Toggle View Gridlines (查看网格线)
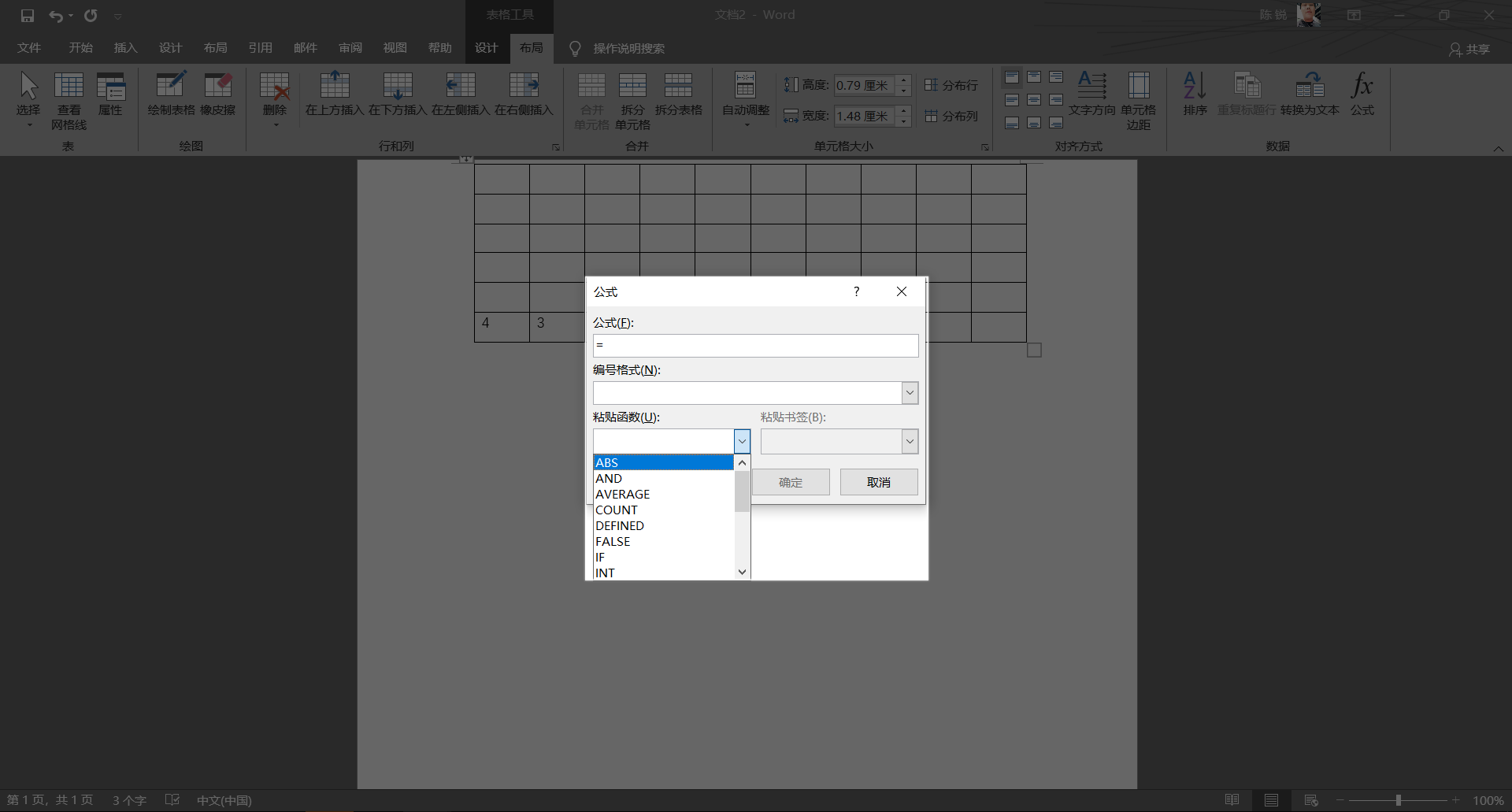Image resolution: width=1512 pixels, height=812 pixels. [69, 100]
